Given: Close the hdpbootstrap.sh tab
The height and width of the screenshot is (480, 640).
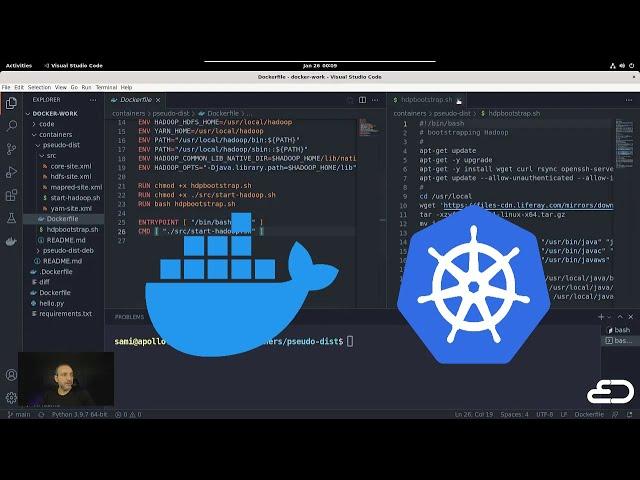Looking at the screenshot, I should (x=459, y=100).
